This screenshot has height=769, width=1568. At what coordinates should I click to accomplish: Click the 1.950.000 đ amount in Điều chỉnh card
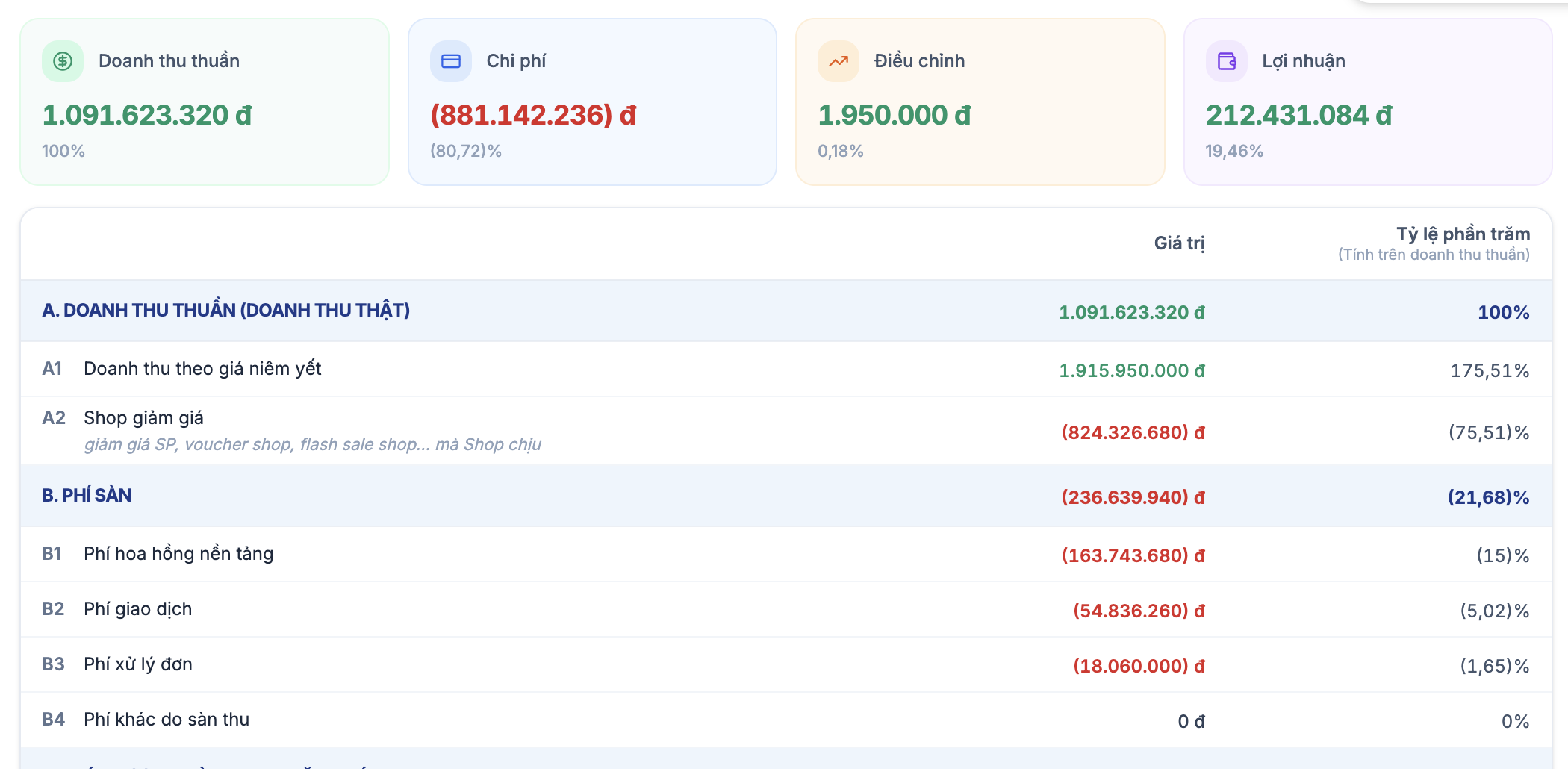895,115
